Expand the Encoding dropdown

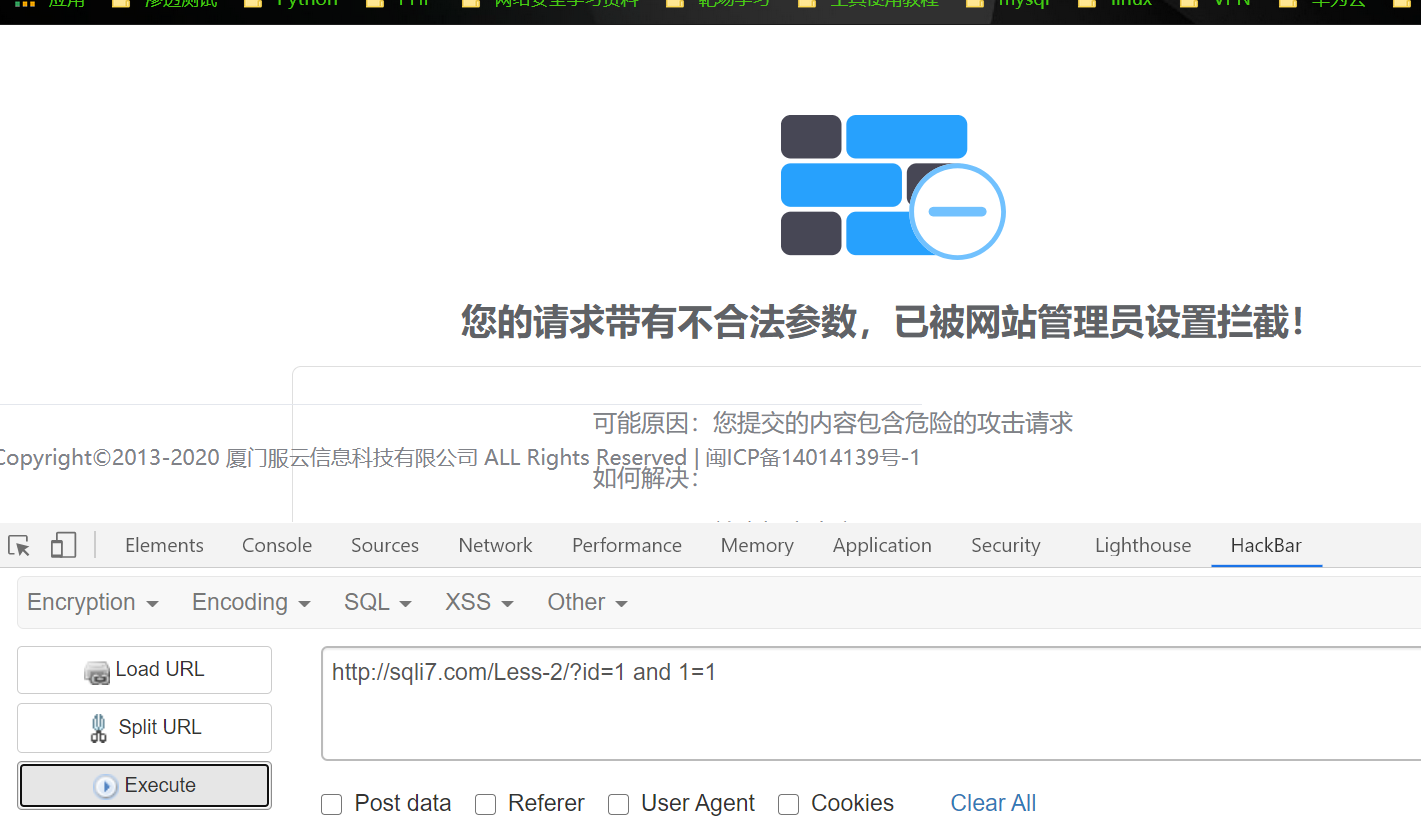251,602
